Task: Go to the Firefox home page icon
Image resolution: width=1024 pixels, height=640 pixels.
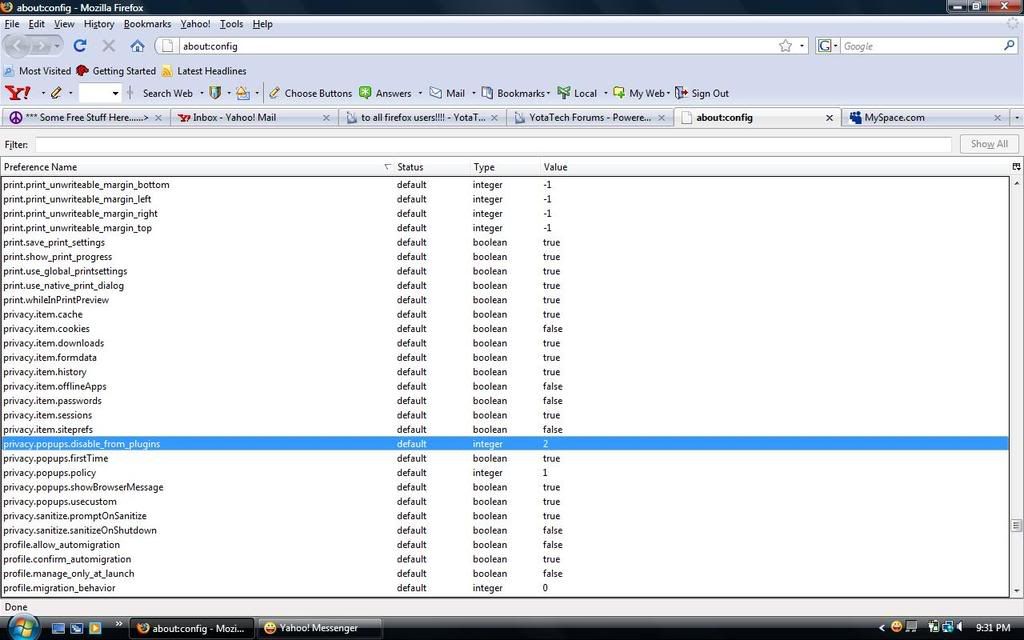Action: (x=137, y=46)
